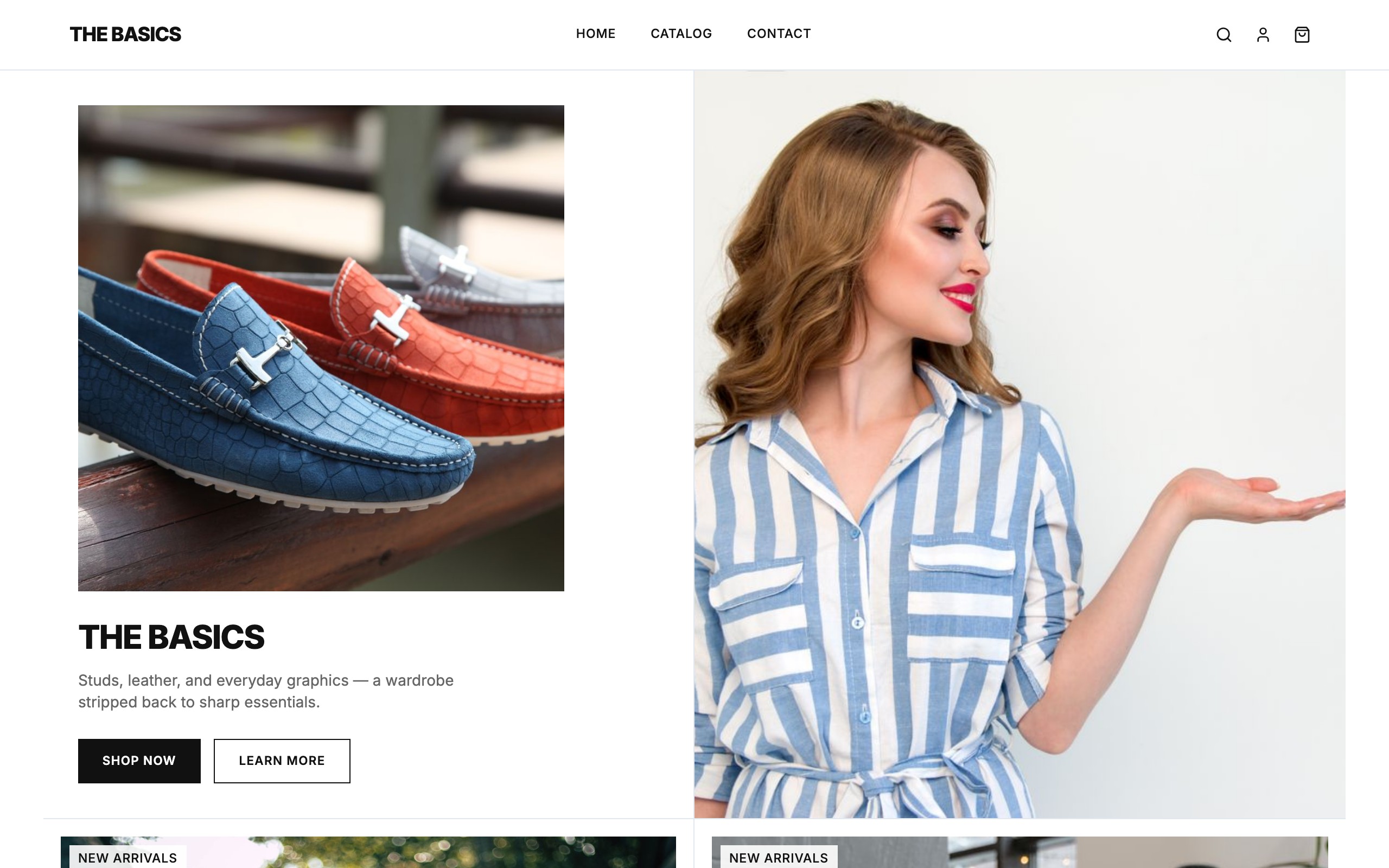Open the user account icon
The width and height of the screenshot is (1389, 868).
tap(1263, 35)
